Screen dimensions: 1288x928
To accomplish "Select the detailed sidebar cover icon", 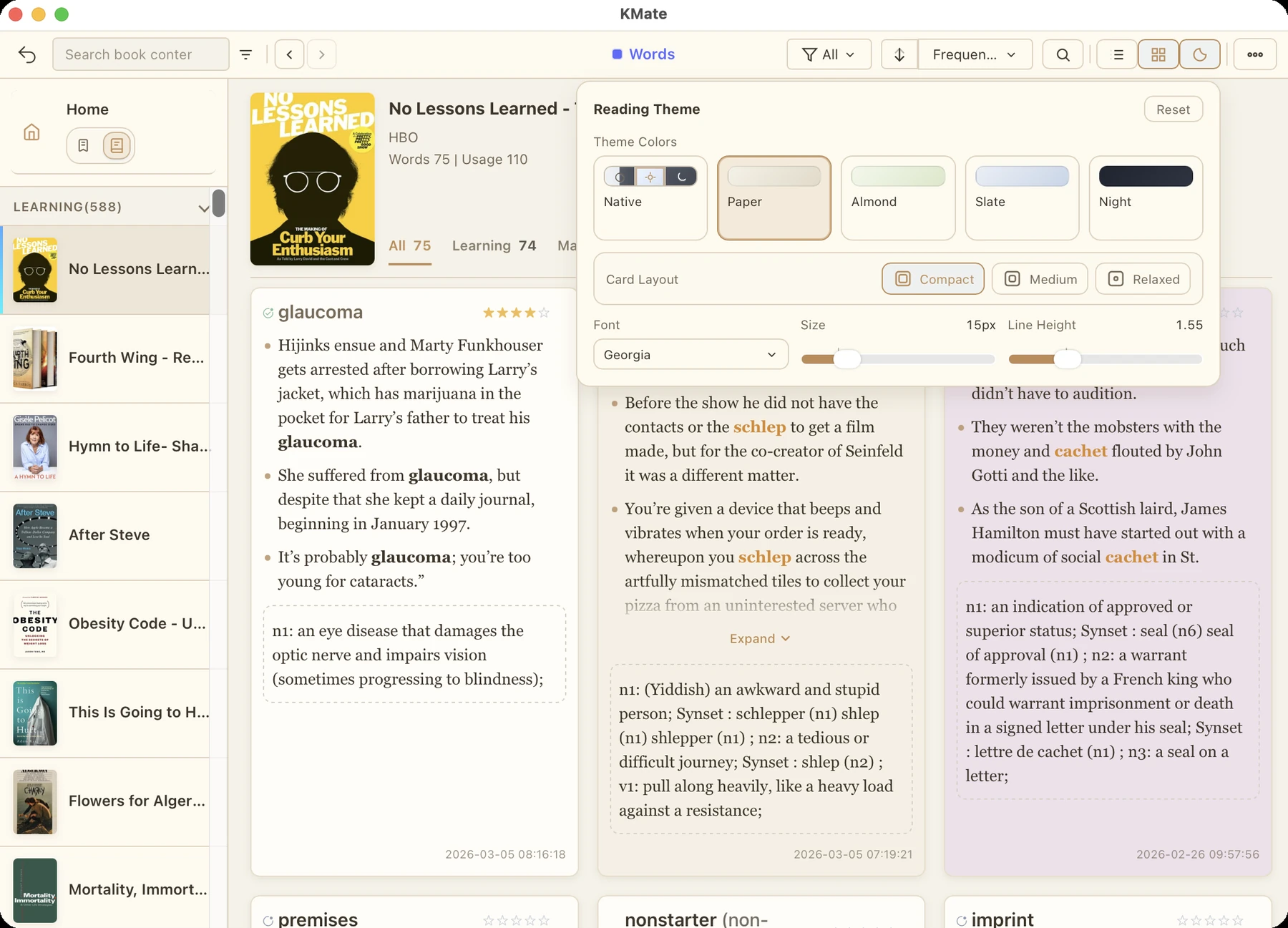I will (117, 145).
